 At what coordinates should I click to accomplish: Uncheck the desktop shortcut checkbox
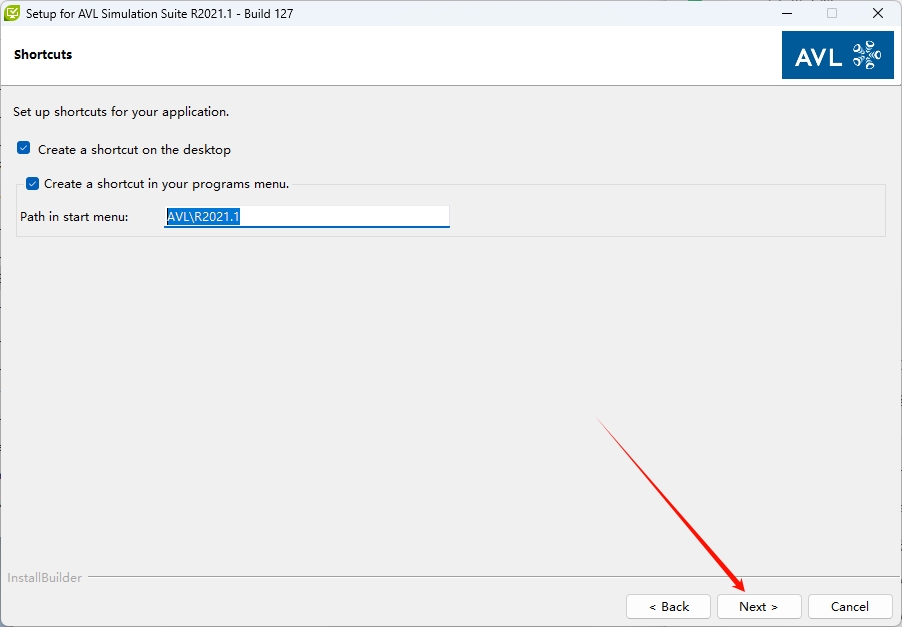[x=24, y=149]
